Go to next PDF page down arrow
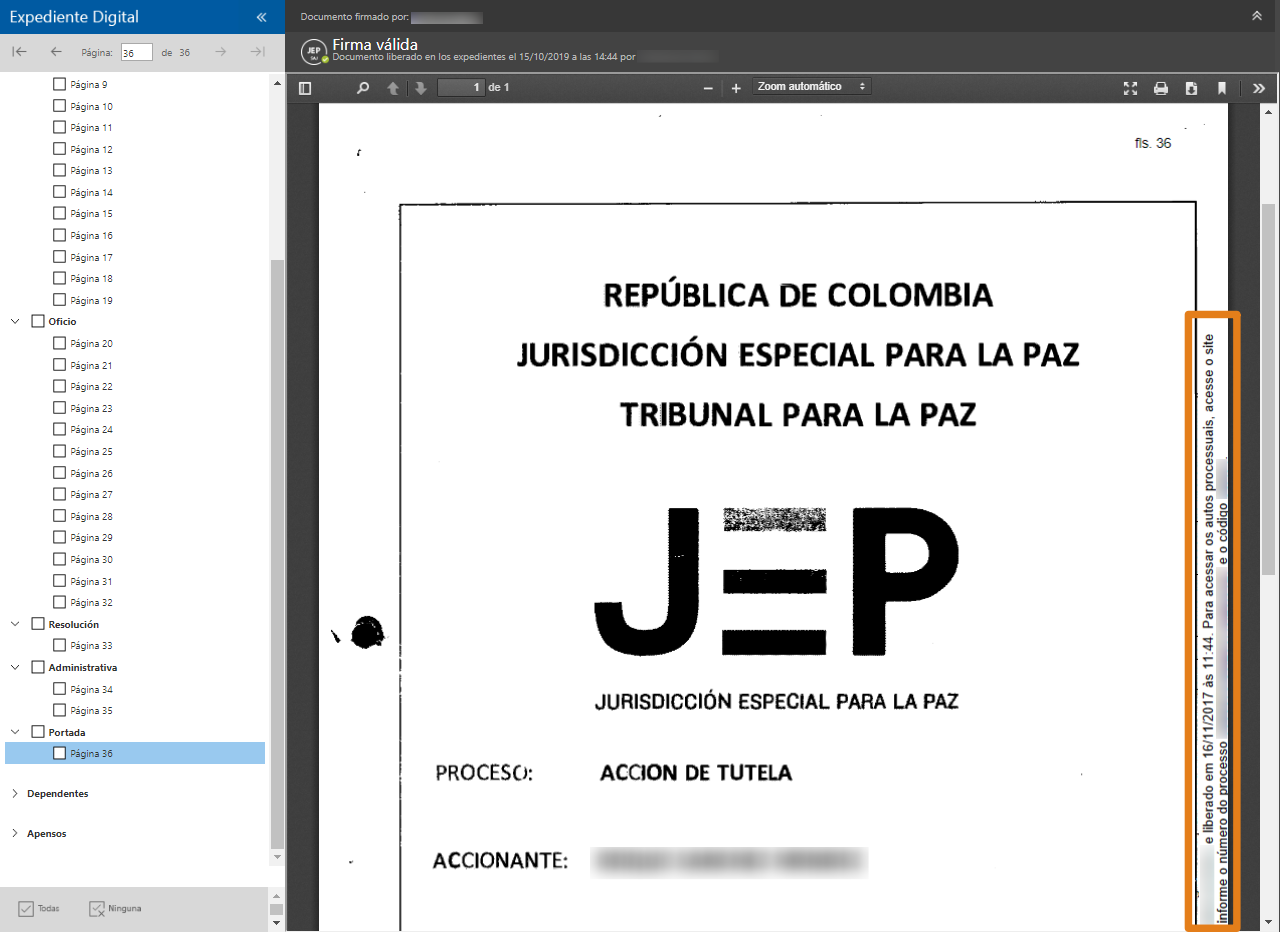The height and width of the screenshot is (932, 1280). [421, 88]
